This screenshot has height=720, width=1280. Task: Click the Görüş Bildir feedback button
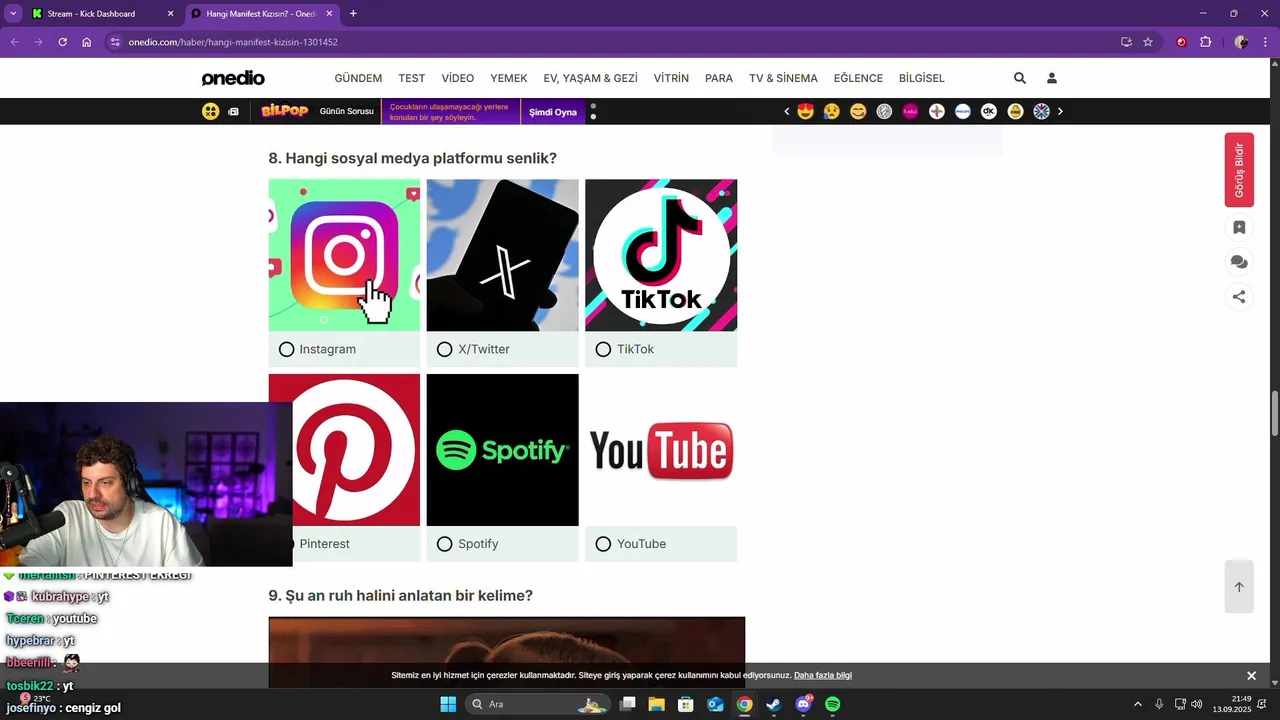1239,170
